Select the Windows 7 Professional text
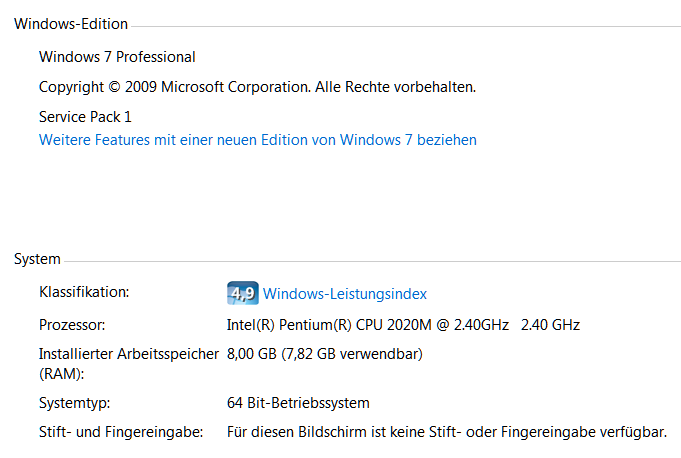 117,57
